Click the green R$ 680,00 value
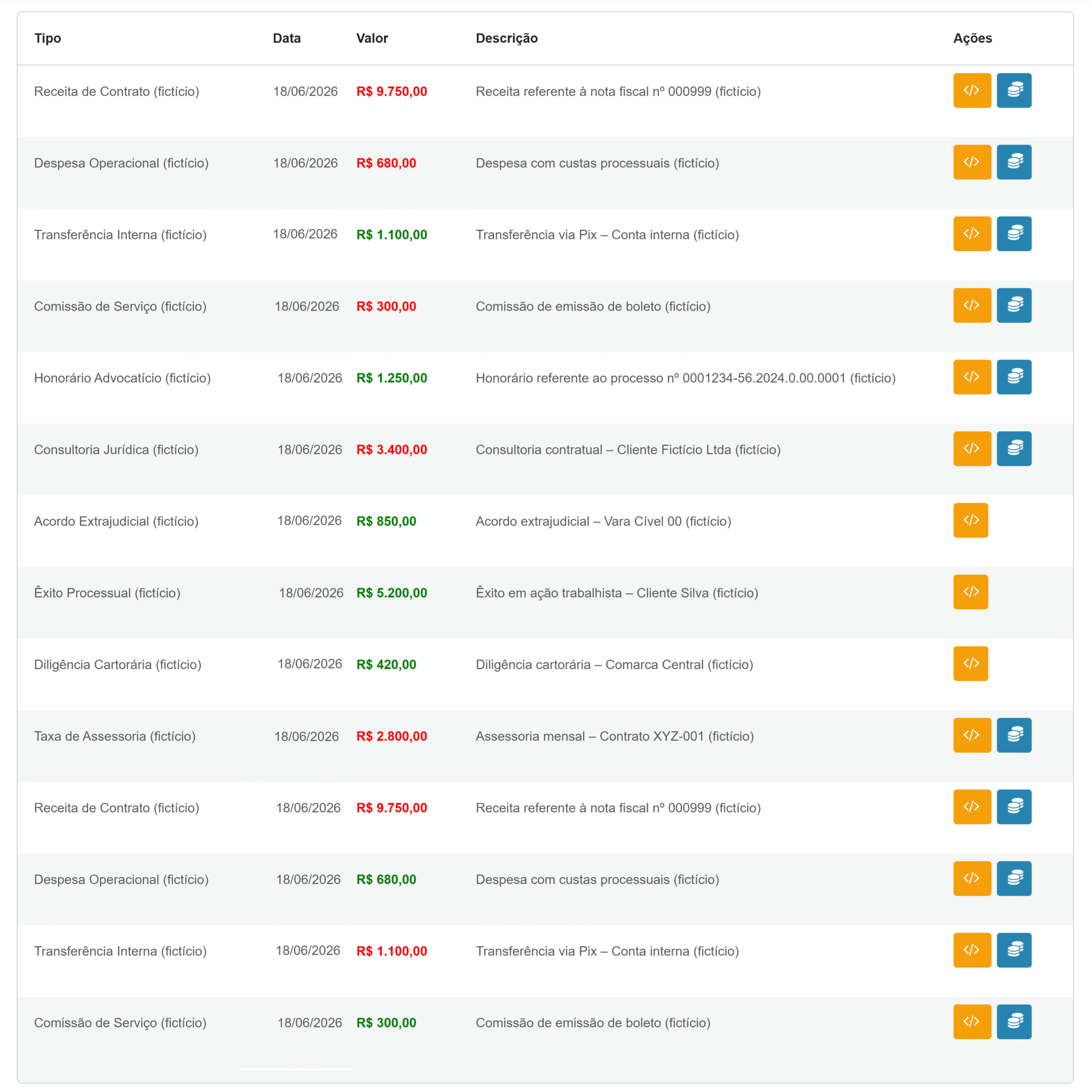1092x1092 pixels. [x=386, y=880]
